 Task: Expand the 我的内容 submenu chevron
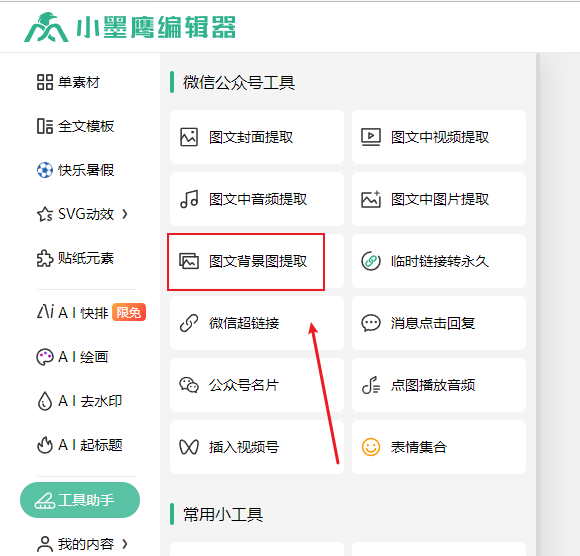[x=125, y=544]
